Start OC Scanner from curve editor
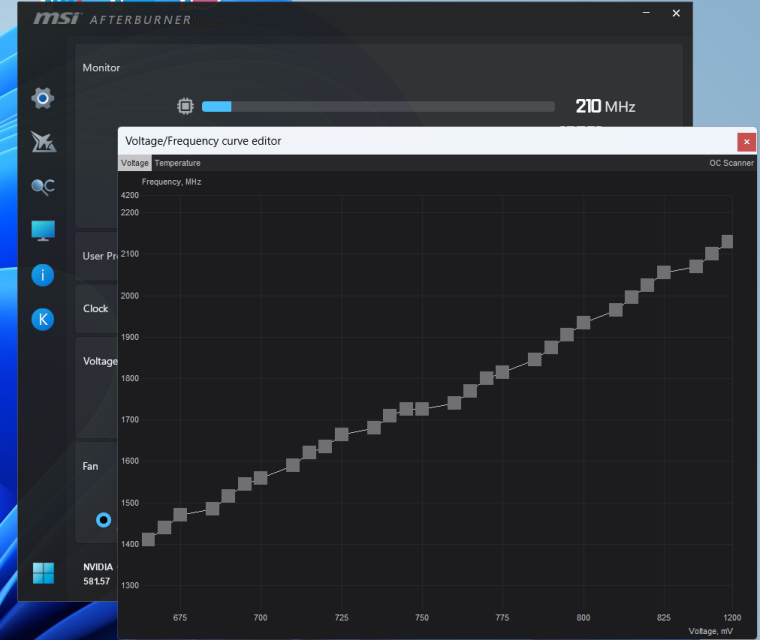 pyautogui.click(x=731, y=163)
